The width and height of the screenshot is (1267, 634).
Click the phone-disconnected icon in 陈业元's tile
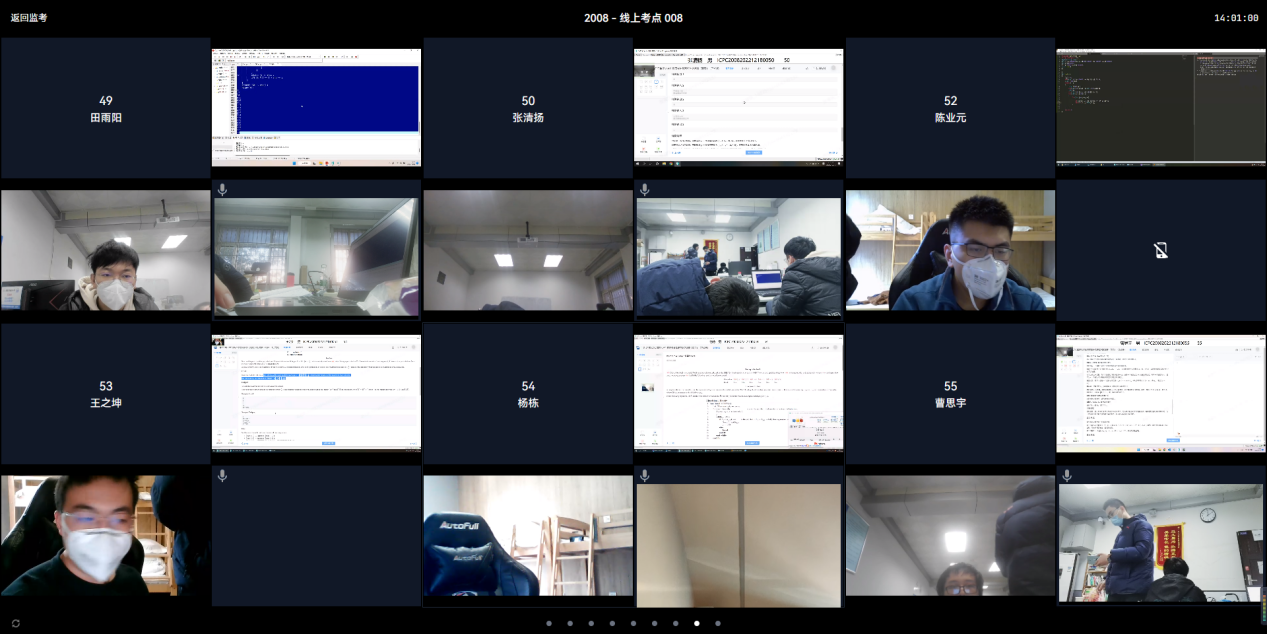pos(1161,250)
